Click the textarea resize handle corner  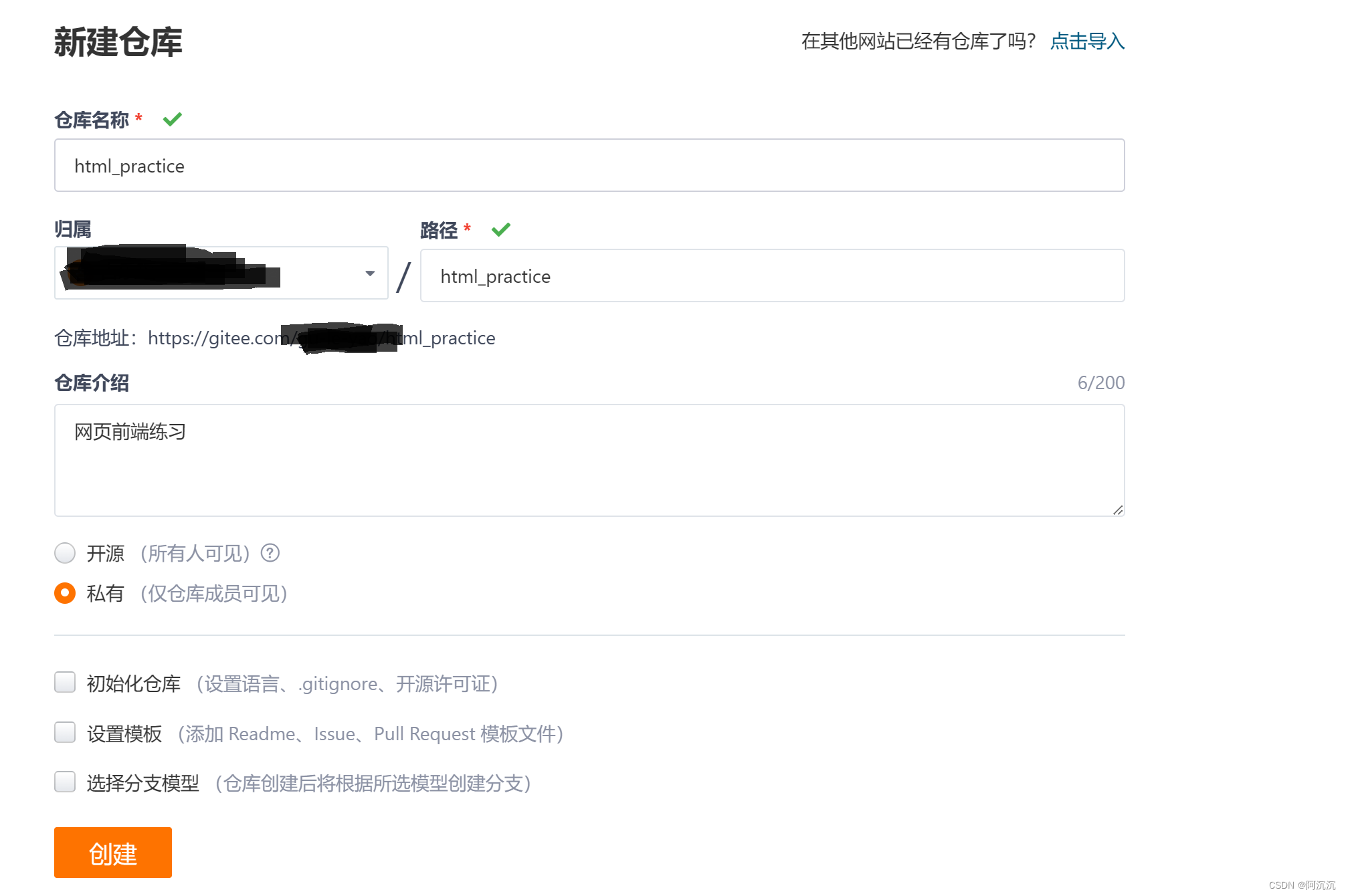tap(1118, 510)
